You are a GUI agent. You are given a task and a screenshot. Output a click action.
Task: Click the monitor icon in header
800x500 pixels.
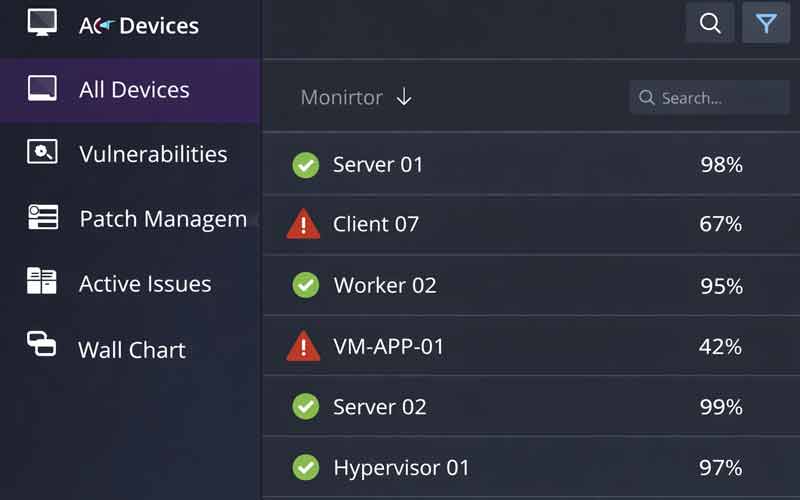(x=42, y=22)
